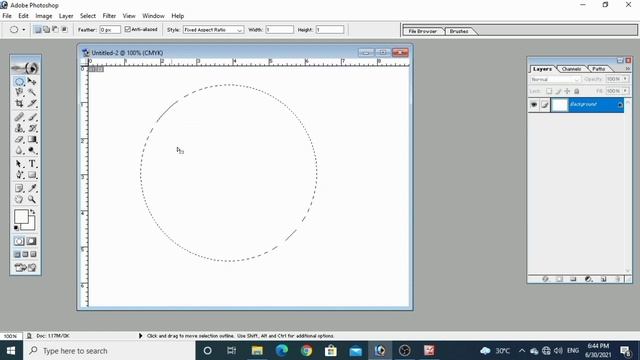Select the Healing Brush tool

pos(19,117)
